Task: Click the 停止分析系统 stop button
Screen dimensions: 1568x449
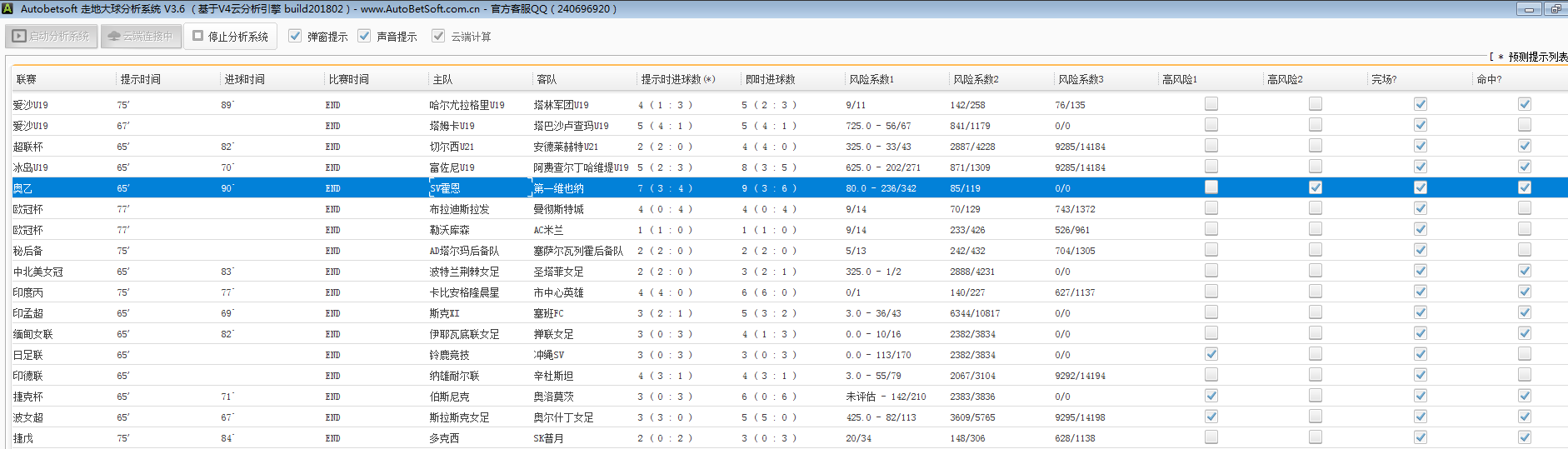Action: [231, 37]
